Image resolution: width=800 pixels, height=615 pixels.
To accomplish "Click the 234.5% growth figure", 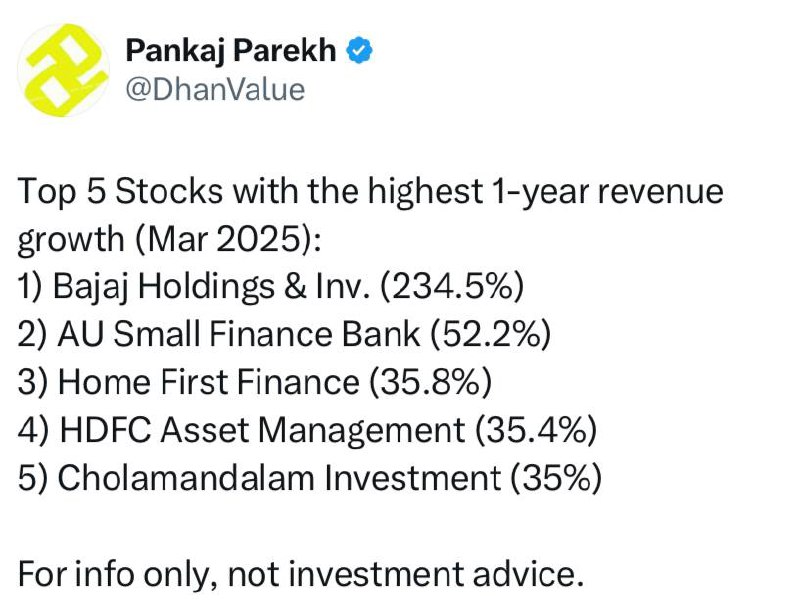I will [x=452, y=286].
